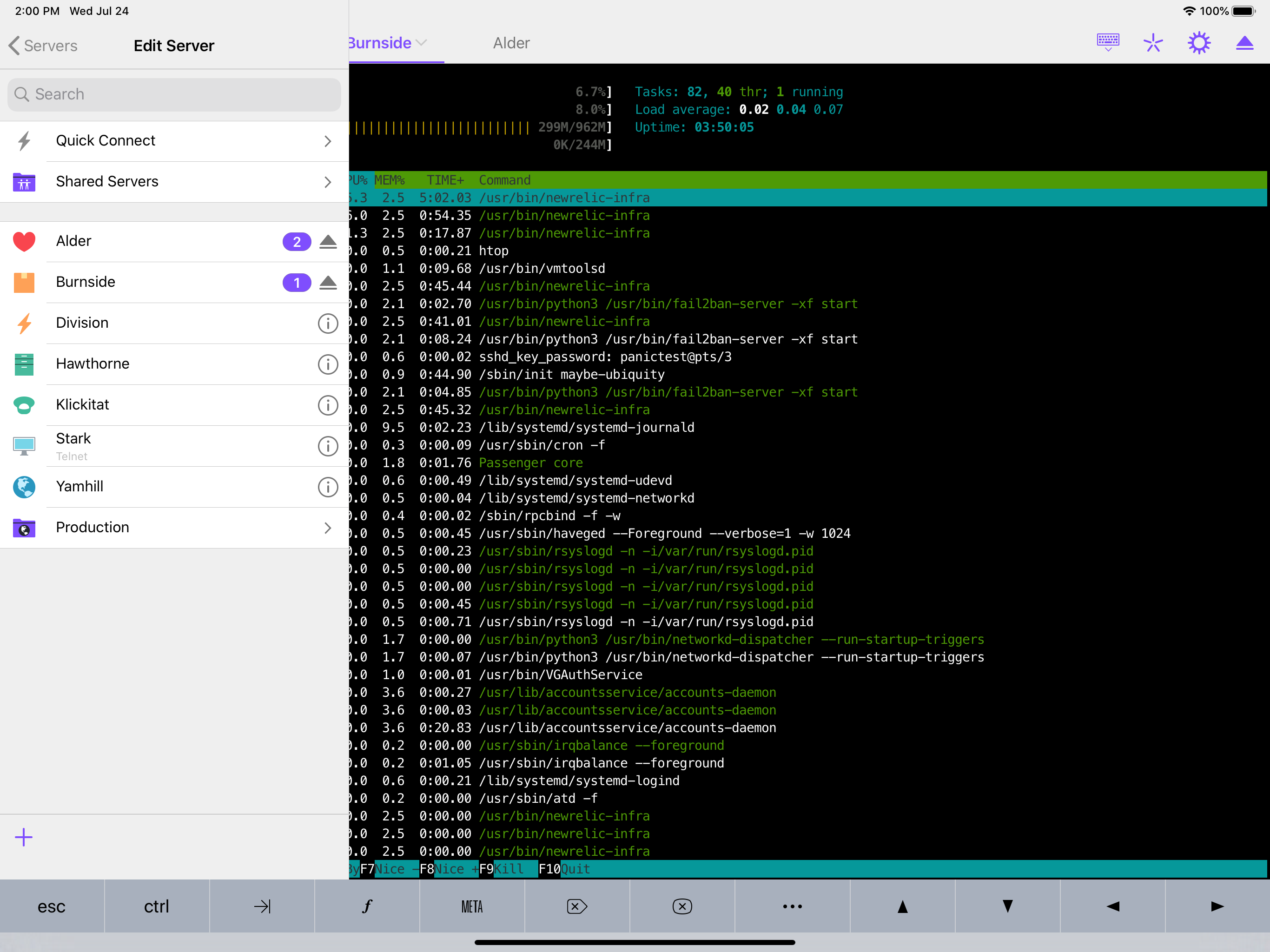Image resolution: width=1270 pixels, height=952 pixels.
Task: Go back to Servers
Action: [44, 46]
